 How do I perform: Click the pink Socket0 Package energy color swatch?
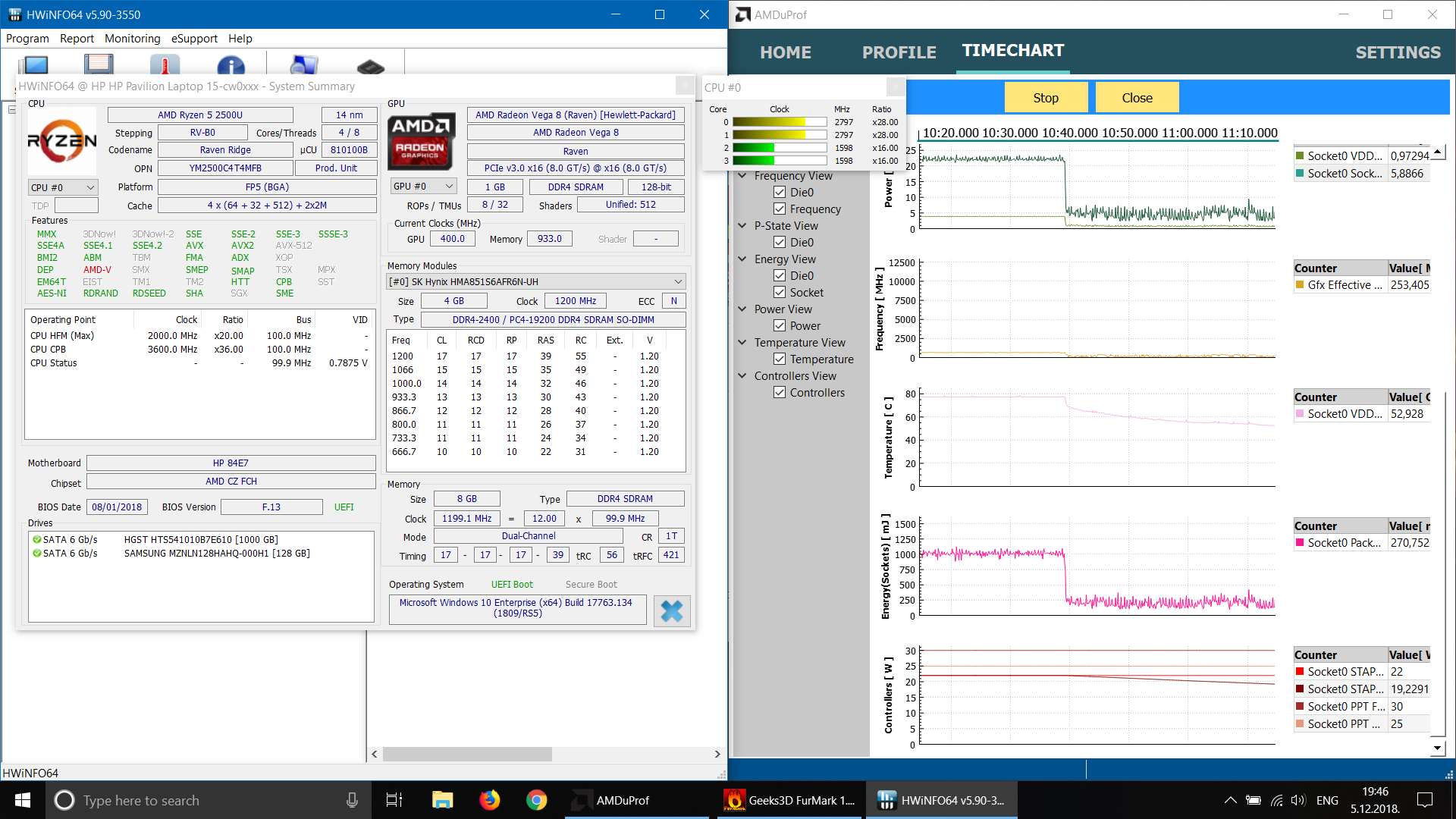pyautogui.click(x=1300, y=543)
